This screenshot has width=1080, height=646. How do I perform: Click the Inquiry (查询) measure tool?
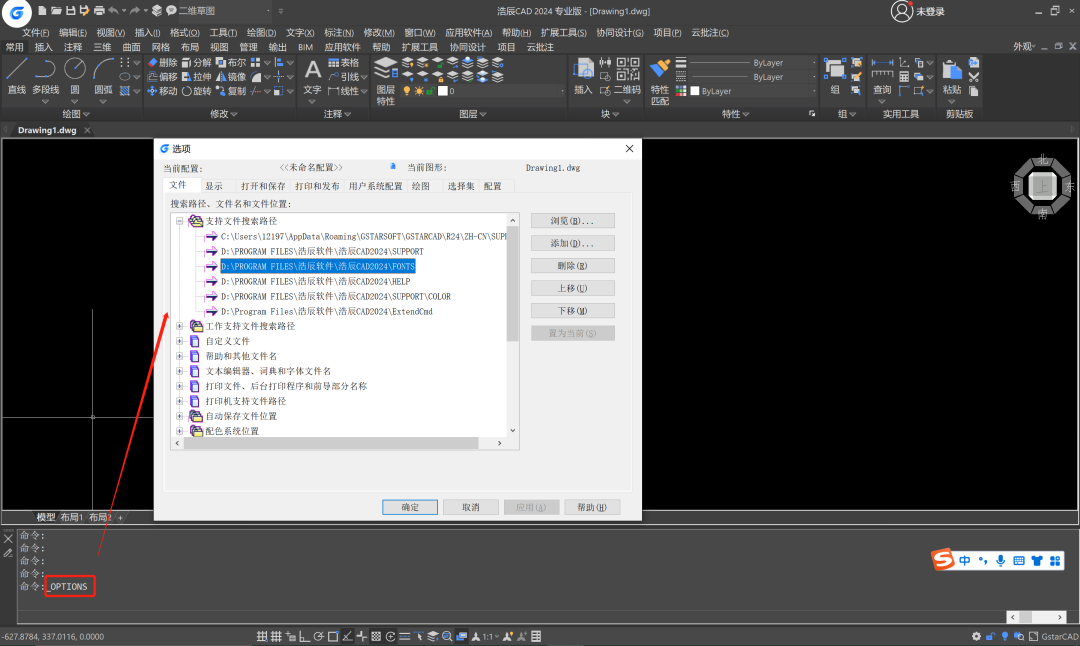882,76
